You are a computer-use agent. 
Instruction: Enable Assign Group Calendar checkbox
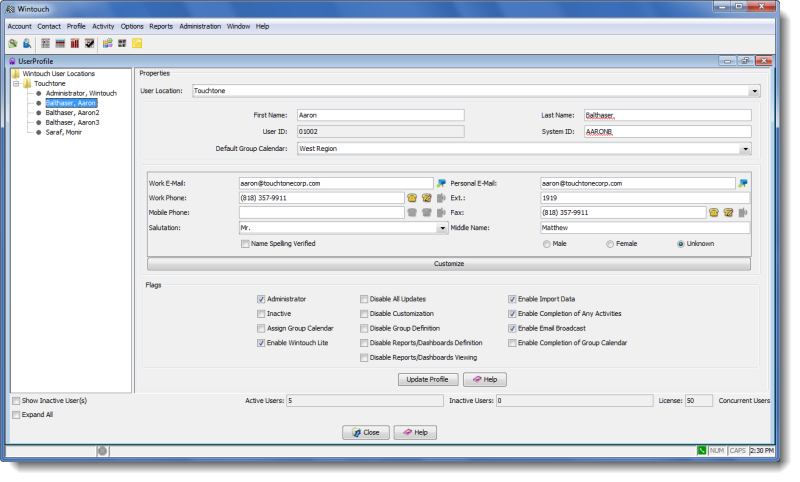point(261,329)
